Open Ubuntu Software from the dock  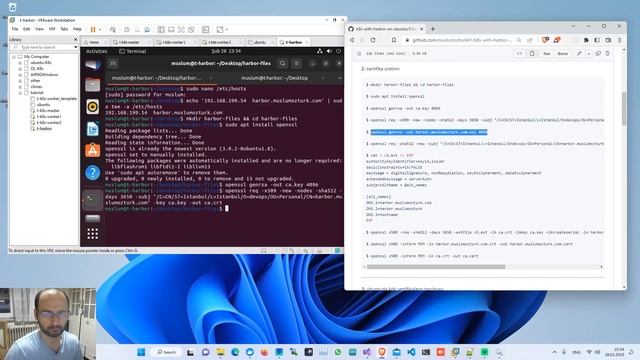93,151
